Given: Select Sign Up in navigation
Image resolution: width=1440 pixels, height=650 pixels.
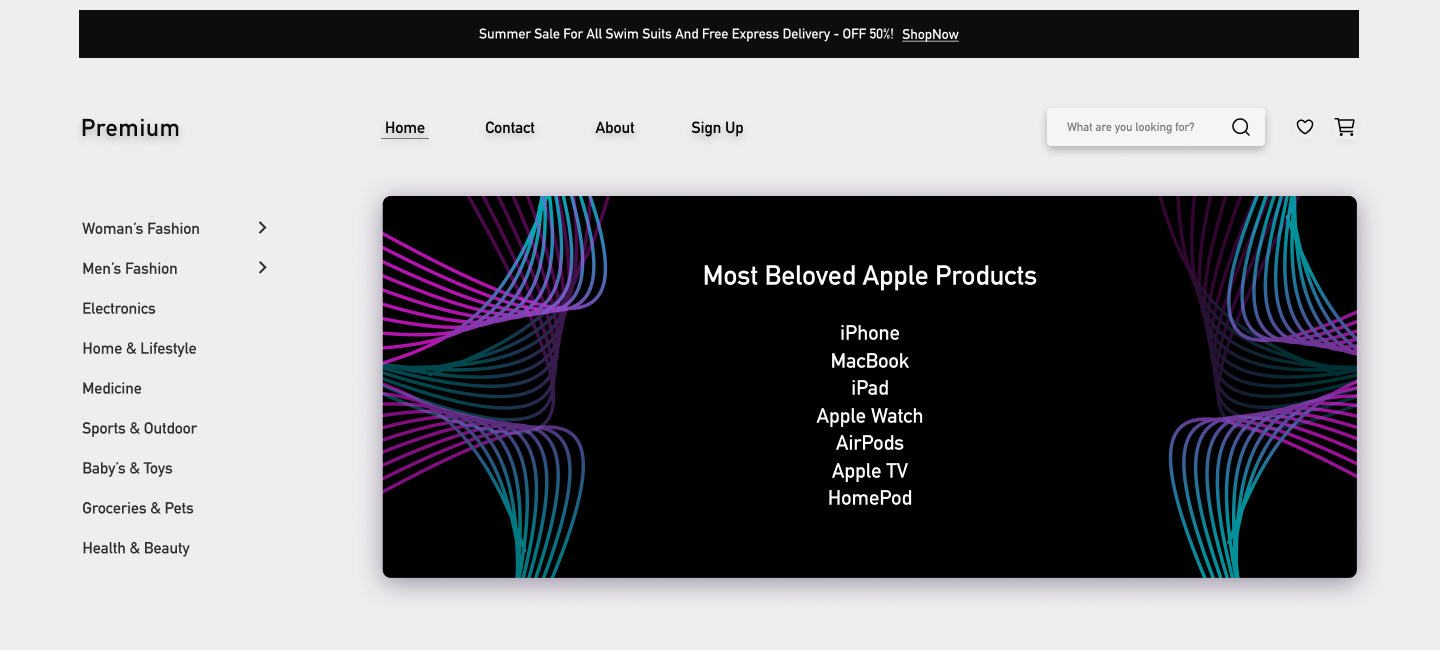Looking at the screenshot, I should (717, 128).
